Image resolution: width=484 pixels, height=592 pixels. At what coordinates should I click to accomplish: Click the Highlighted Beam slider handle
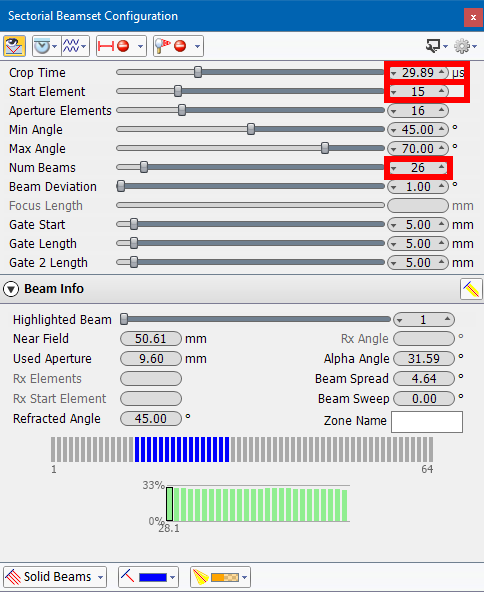point(124,319)
